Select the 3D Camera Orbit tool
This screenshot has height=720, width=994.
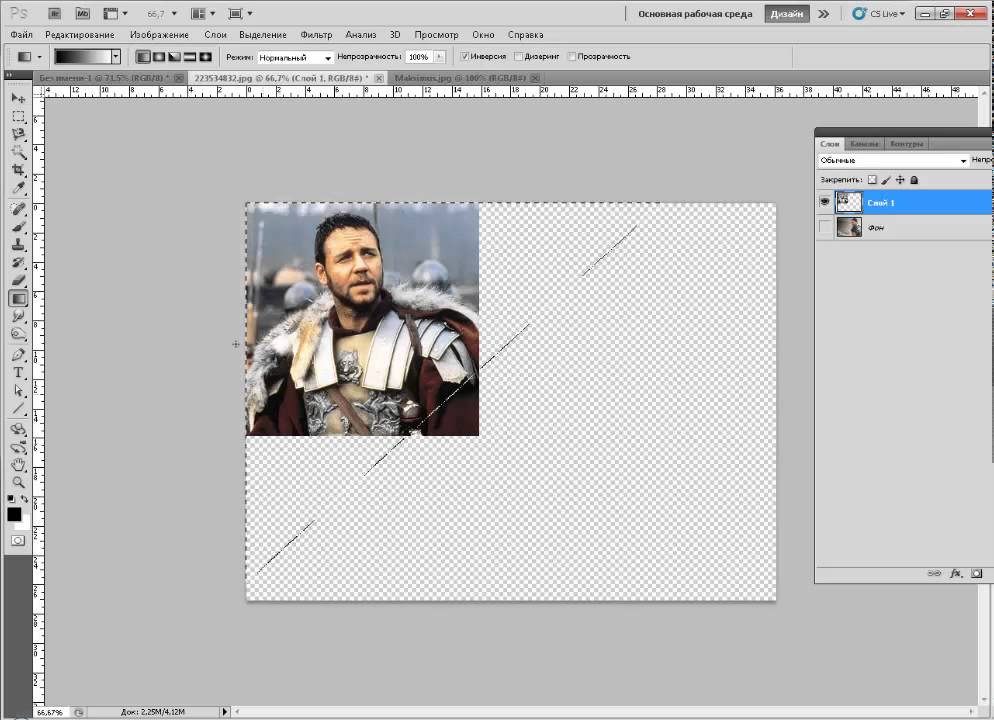[x=18, y=447]
